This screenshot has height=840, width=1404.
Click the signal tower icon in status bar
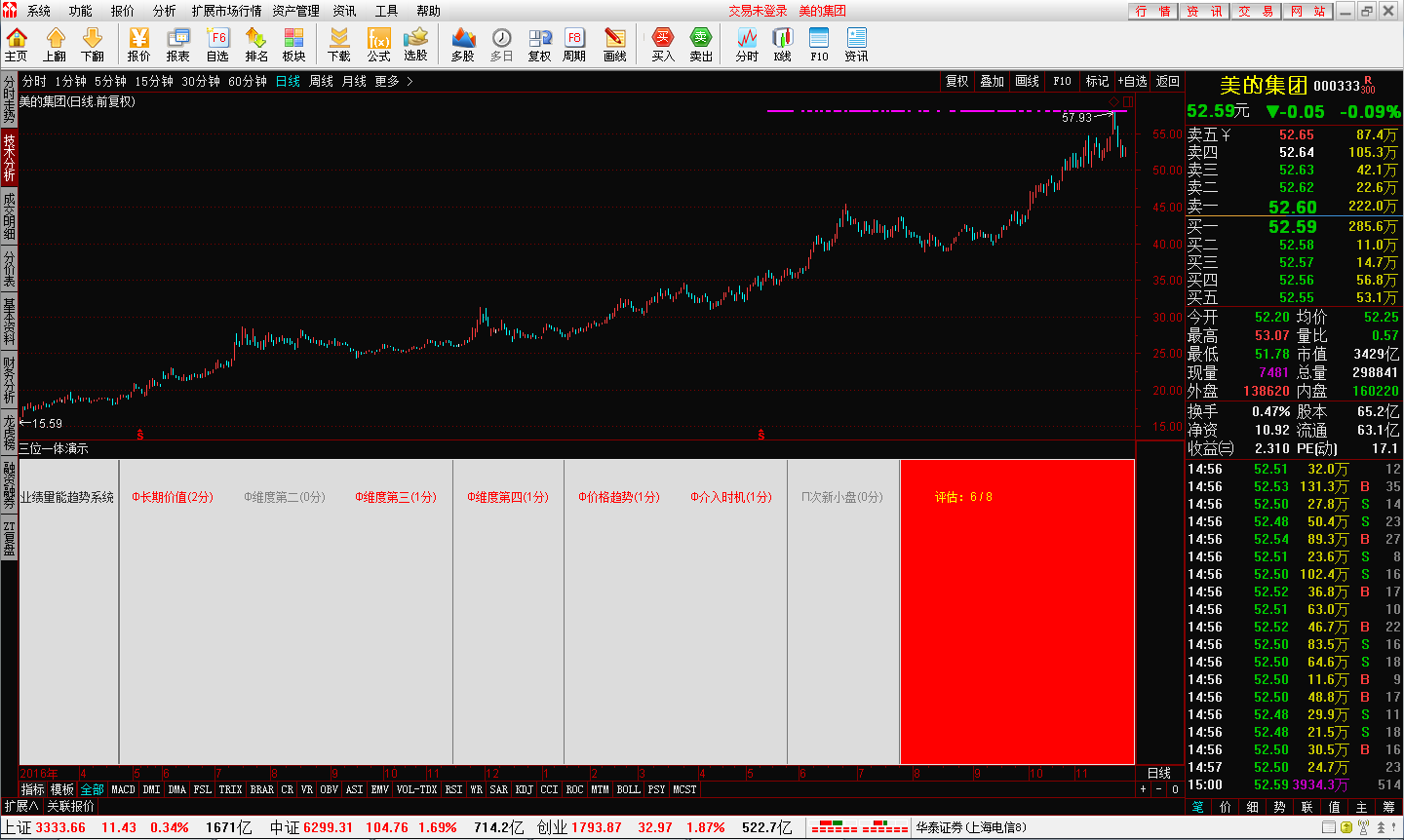click(1362, 827)
